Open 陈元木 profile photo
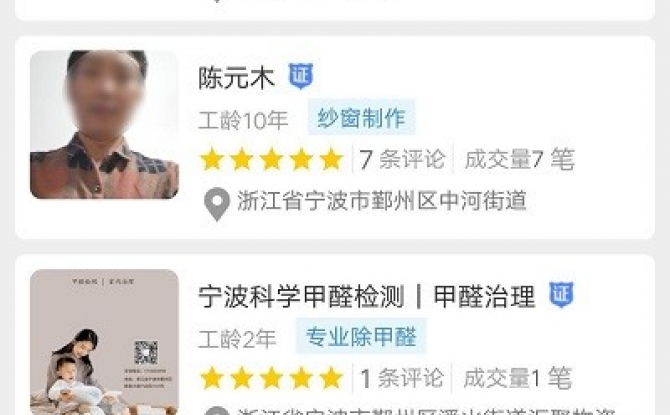The width and height of the screenshot is (670, 415). tap(104, 124)
